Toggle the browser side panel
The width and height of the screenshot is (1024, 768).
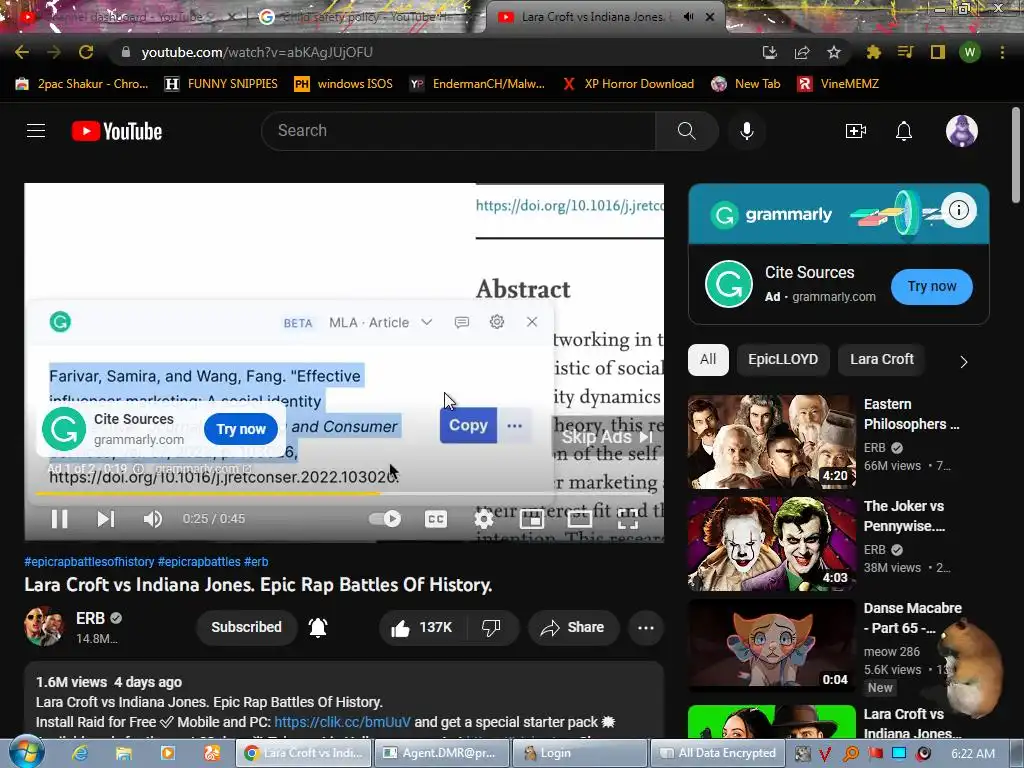point(937,52)
